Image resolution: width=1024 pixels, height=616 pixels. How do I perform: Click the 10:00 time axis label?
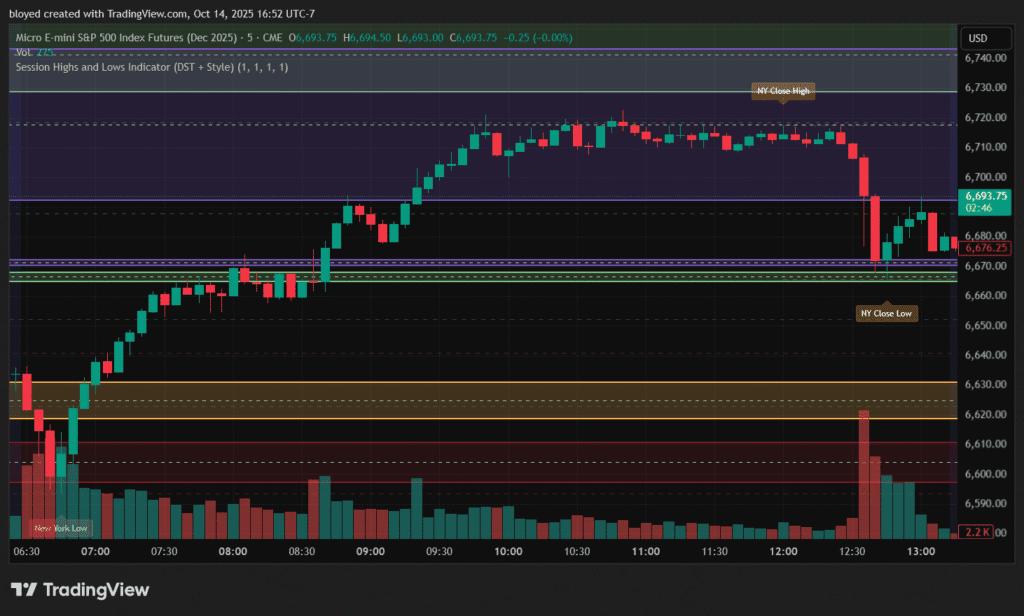508,552
